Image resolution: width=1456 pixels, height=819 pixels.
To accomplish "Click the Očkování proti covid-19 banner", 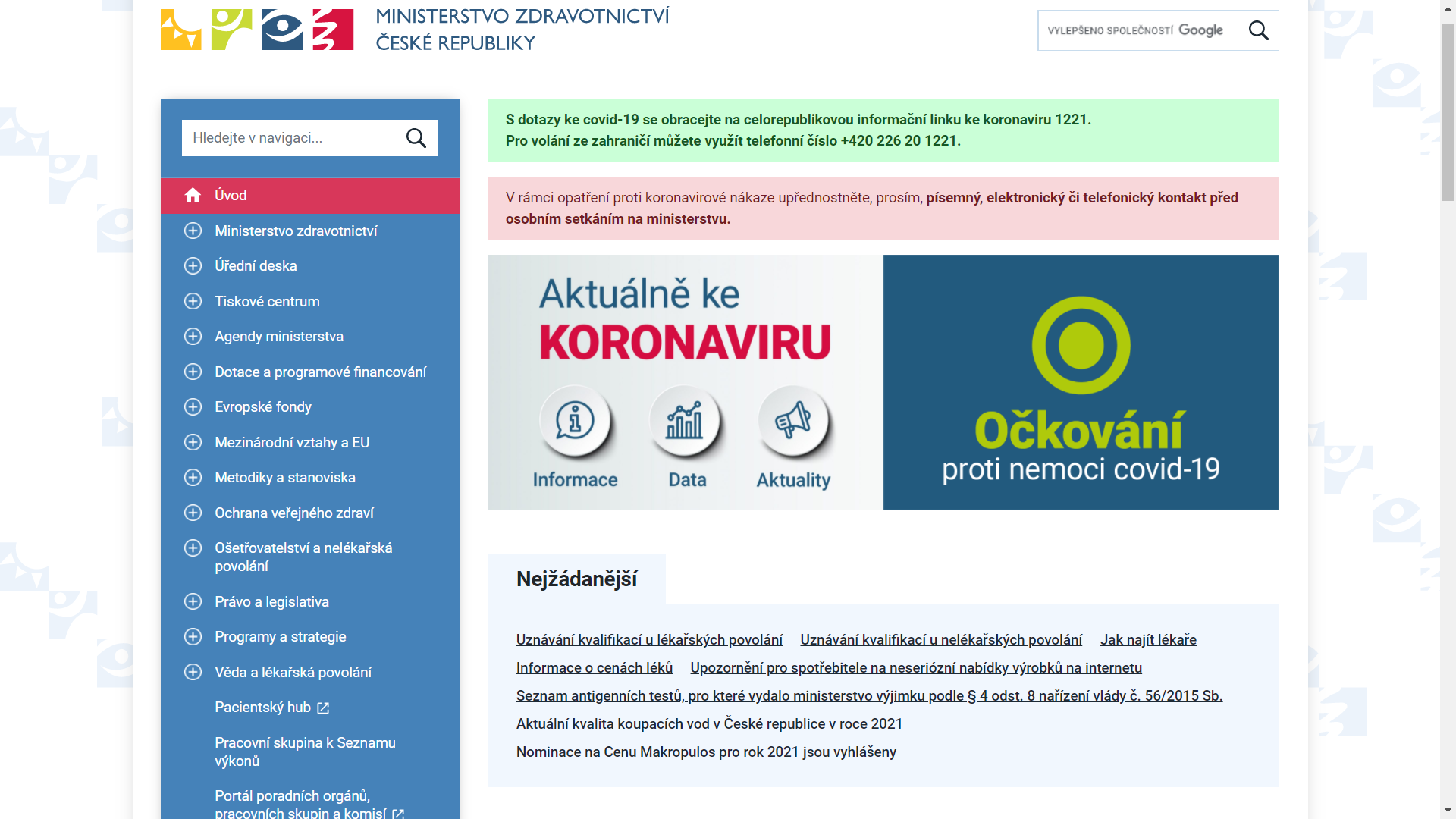I will point(1081,383).
